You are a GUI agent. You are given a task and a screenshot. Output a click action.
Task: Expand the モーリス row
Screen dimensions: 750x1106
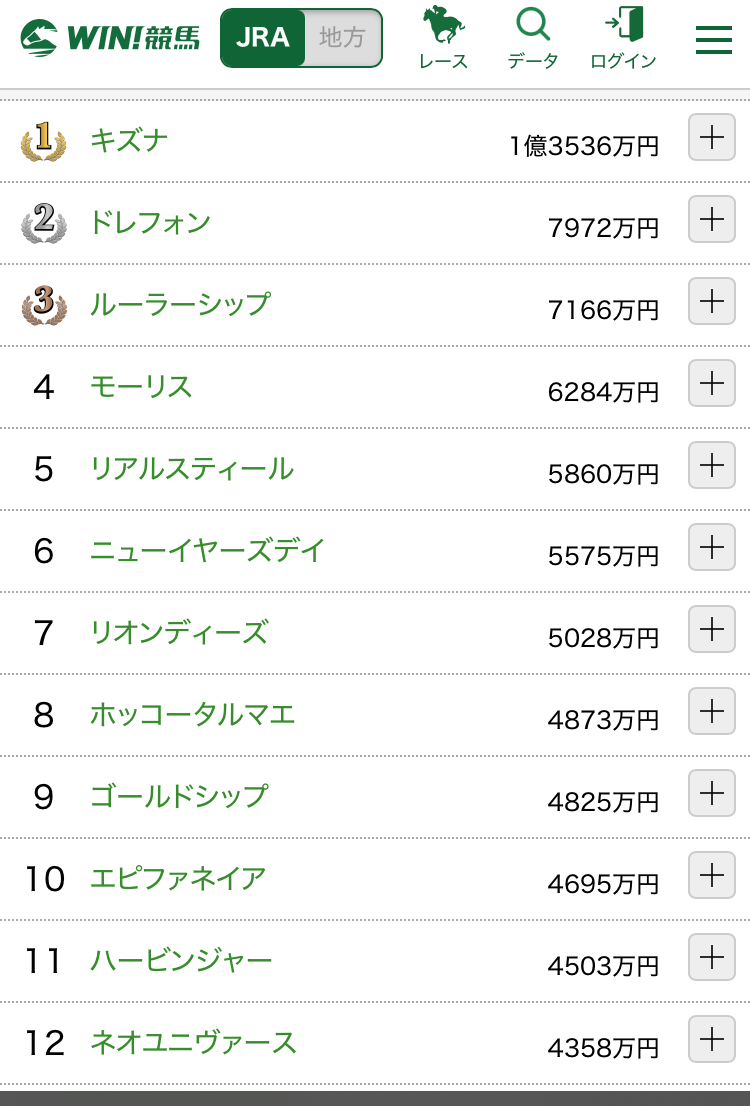[x=711, y=383]
